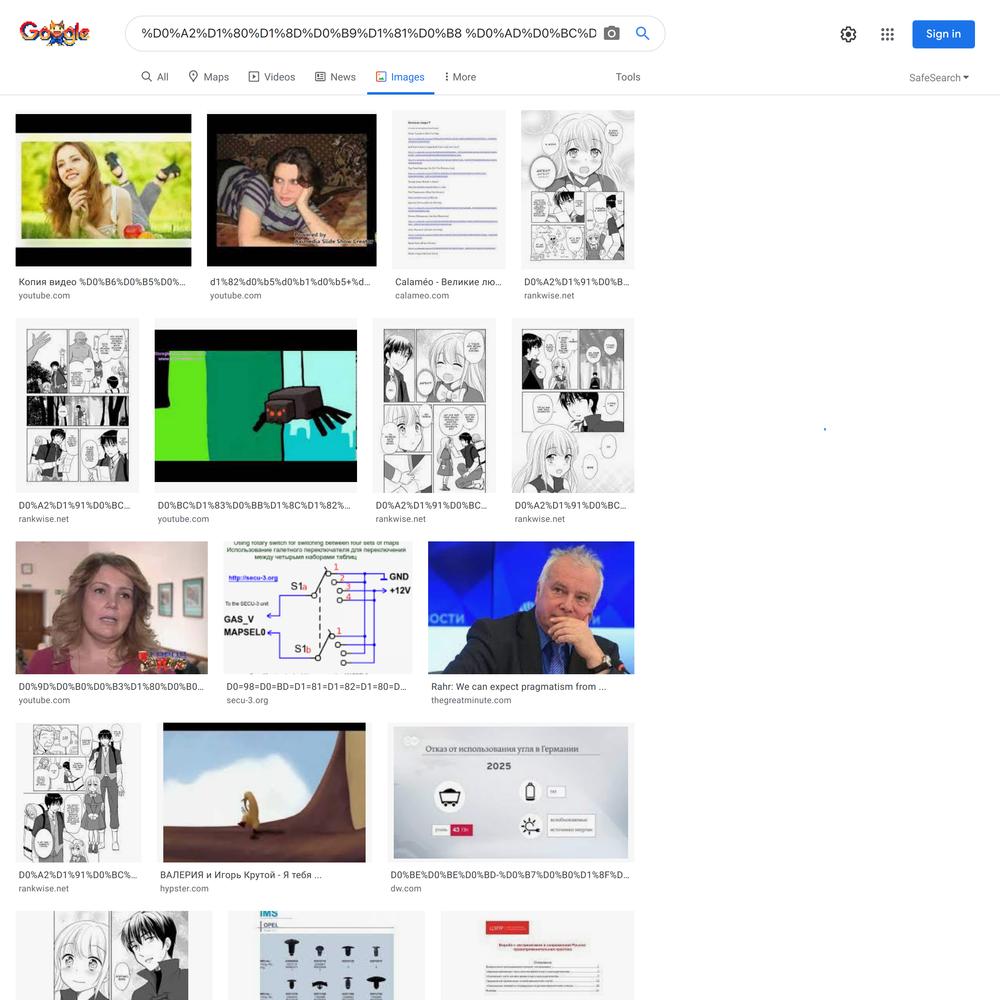Switch to the News tab
The width and height of the screenshot is (1000, 1000).
[x=335, y=77]
